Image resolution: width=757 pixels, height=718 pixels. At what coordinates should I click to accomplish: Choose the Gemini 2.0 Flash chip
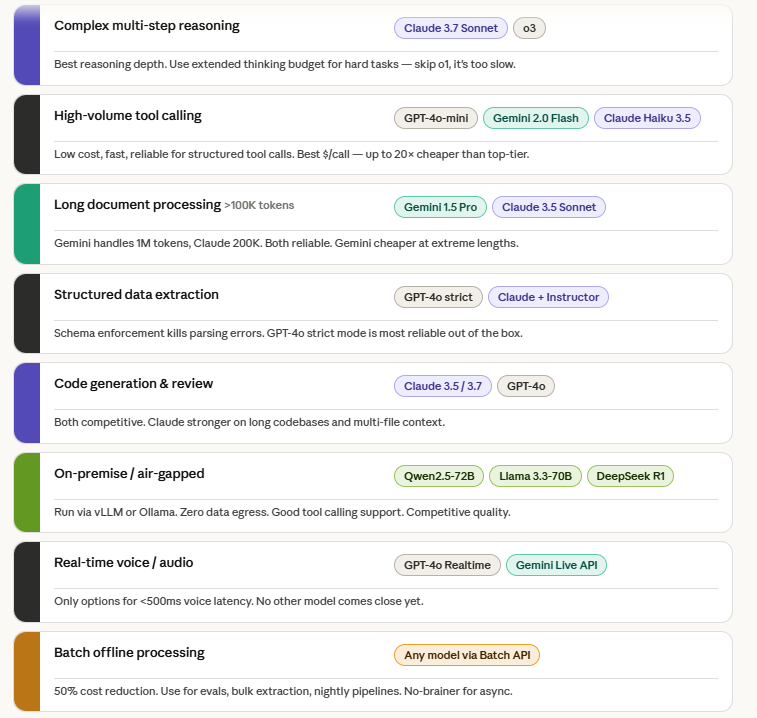point(535,118)
